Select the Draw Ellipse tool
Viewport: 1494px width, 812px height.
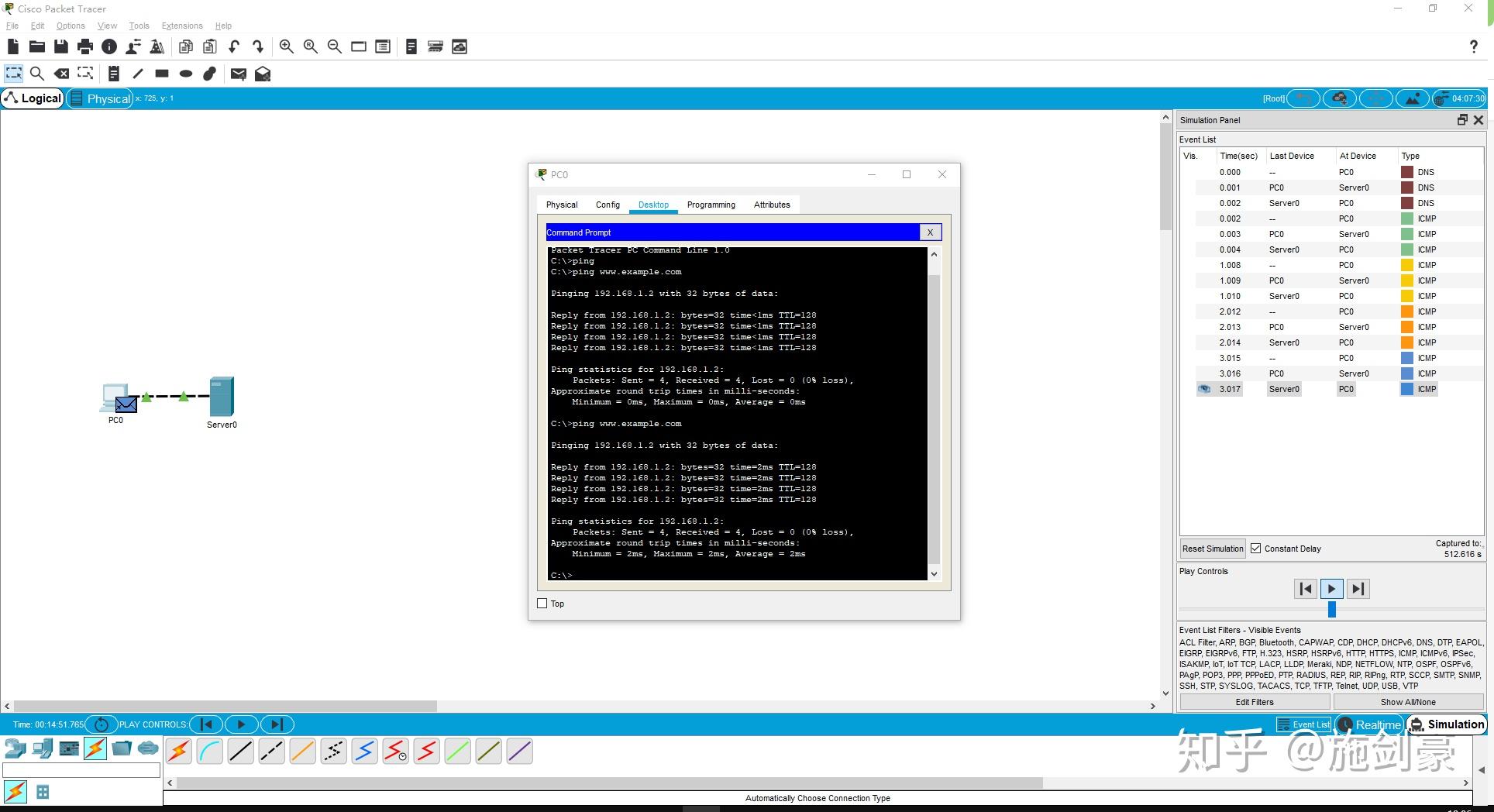(186, 74)
